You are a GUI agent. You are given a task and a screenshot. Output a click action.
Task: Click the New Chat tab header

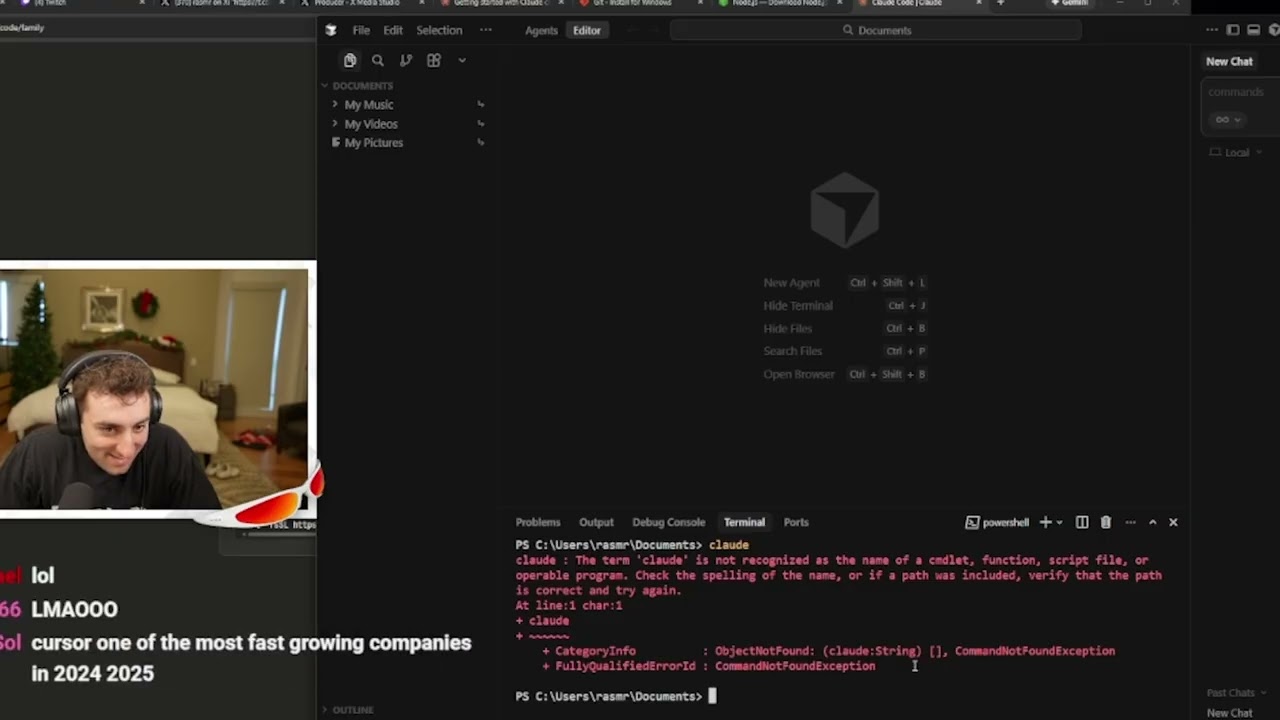pyautogui.click(x=1229, y=61)
